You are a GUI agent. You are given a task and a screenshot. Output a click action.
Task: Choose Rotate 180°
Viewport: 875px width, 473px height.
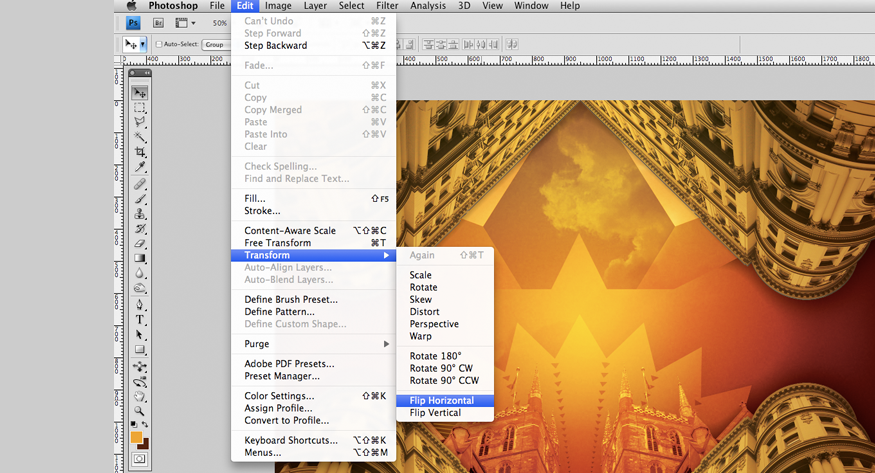[x=445, y=356]
